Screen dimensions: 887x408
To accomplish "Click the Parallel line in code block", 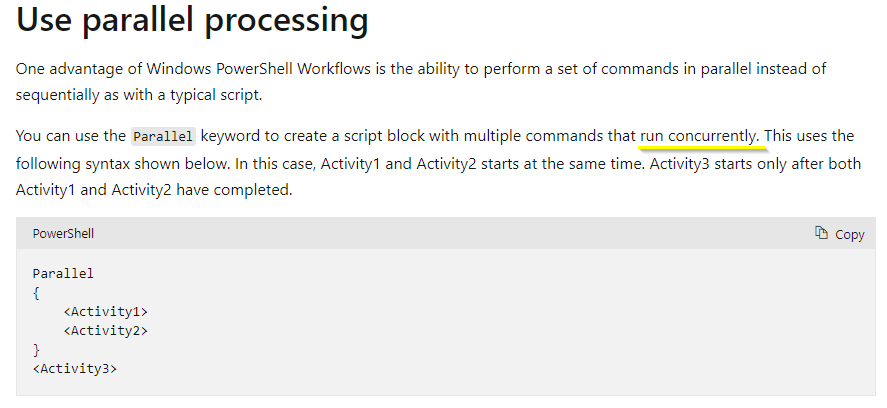I will [x=63, y=274].
